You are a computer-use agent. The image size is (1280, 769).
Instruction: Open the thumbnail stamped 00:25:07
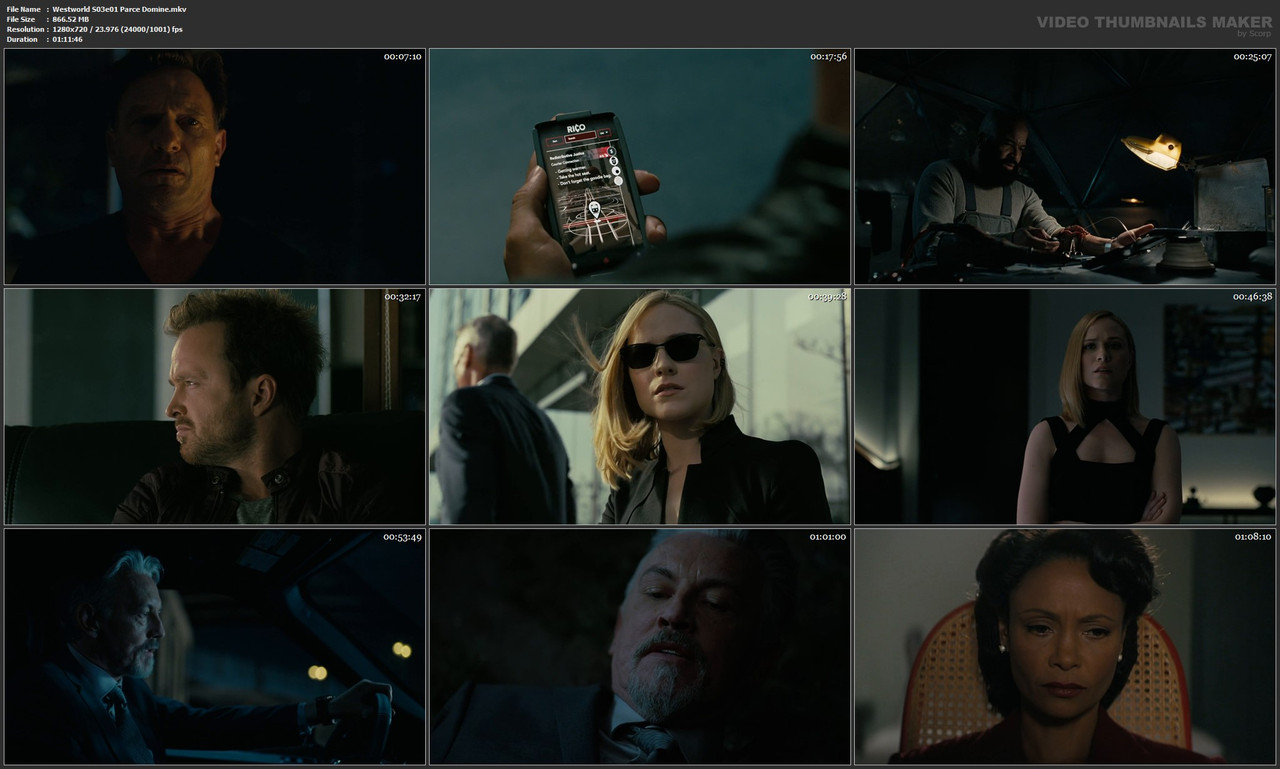pyautogui.click(x=1065, y=167)
